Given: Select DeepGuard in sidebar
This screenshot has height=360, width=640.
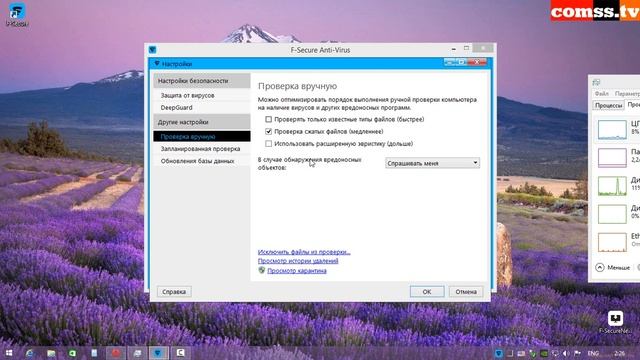Looking at the screenshot, I should click(x=202, y=107).
